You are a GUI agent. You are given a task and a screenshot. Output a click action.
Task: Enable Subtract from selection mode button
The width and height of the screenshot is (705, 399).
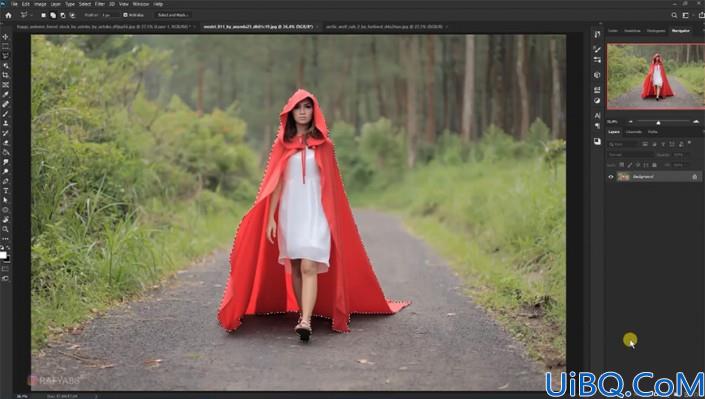click(x=62, y=15)
